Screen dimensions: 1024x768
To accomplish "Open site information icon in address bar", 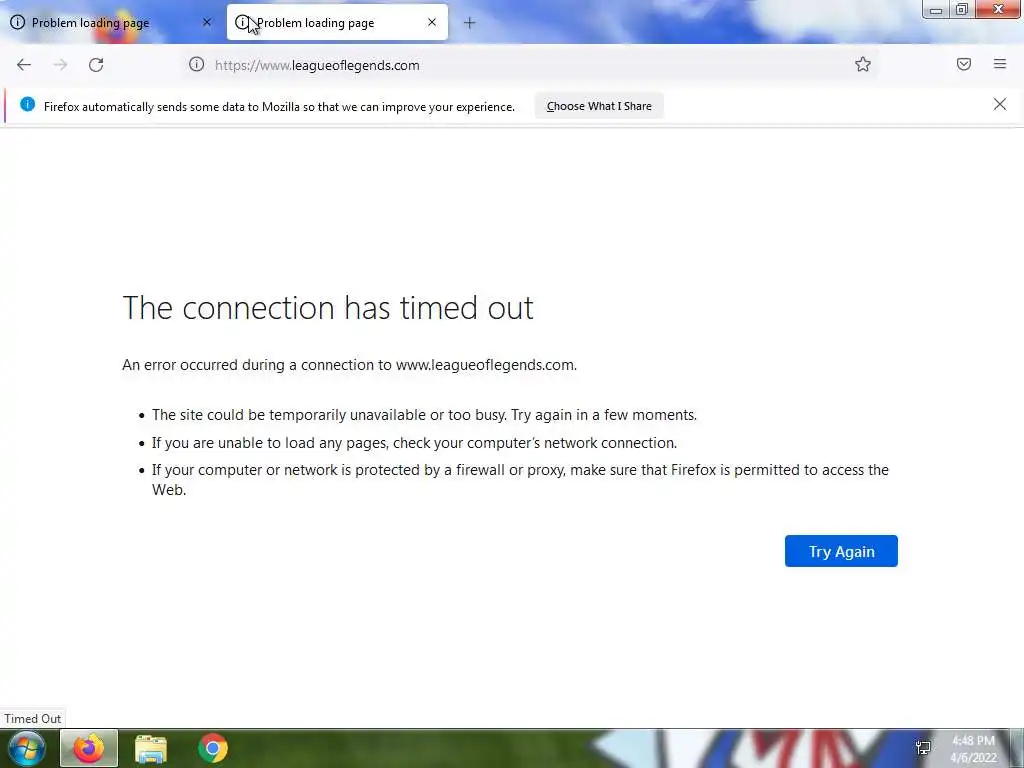I will click(x=196, y=65).
